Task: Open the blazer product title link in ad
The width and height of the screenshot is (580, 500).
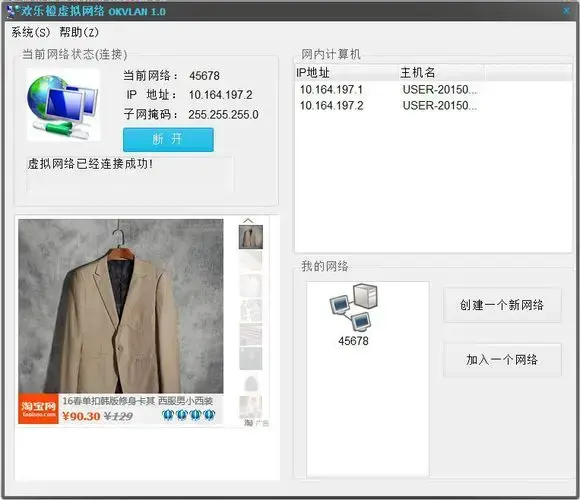Action: coord(138,401)
